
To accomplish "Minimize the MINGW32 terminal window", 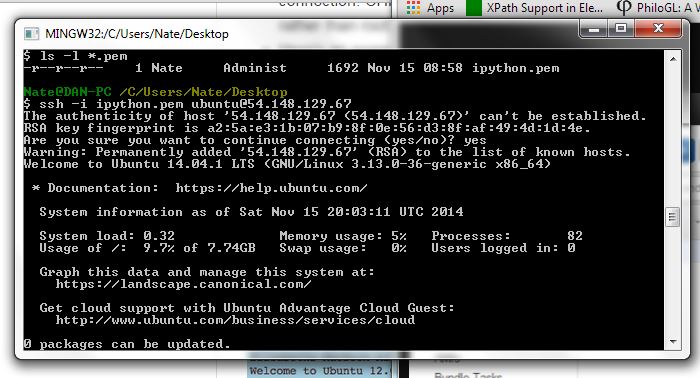I will (x=594, y=29).
